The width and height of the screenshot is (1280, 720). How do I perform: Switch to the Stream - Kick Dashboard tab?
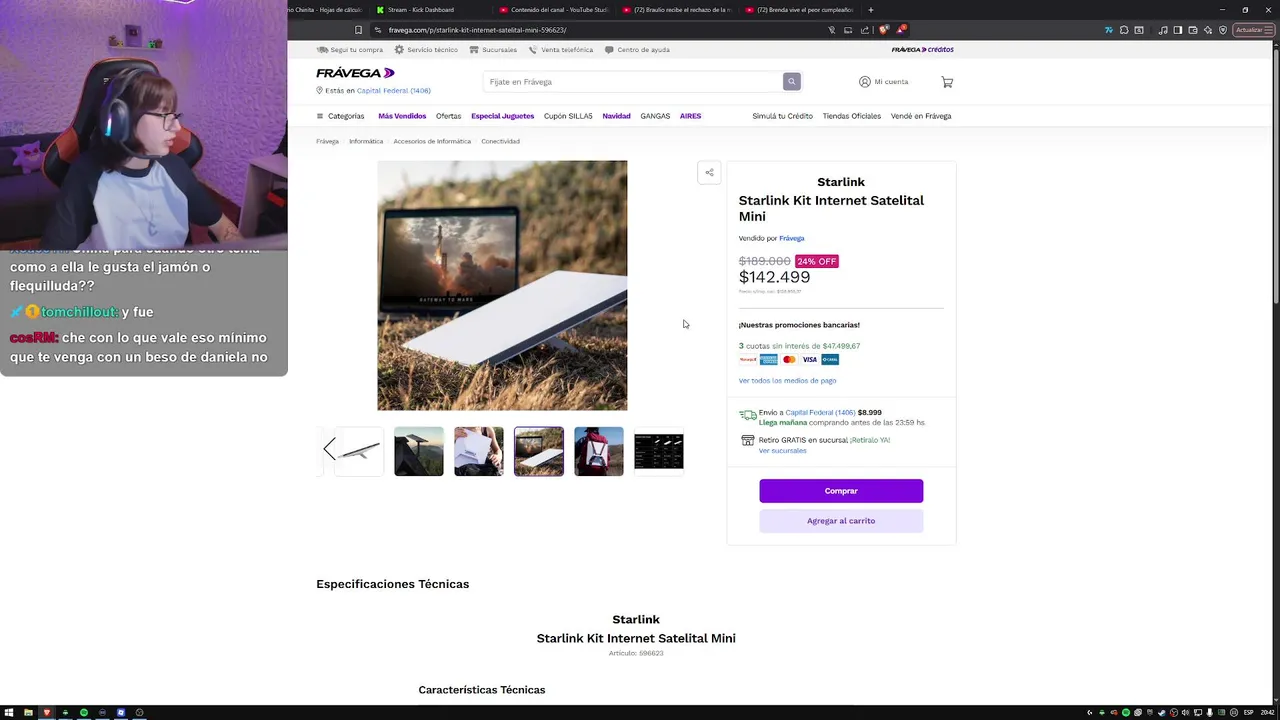click(420, 10)
